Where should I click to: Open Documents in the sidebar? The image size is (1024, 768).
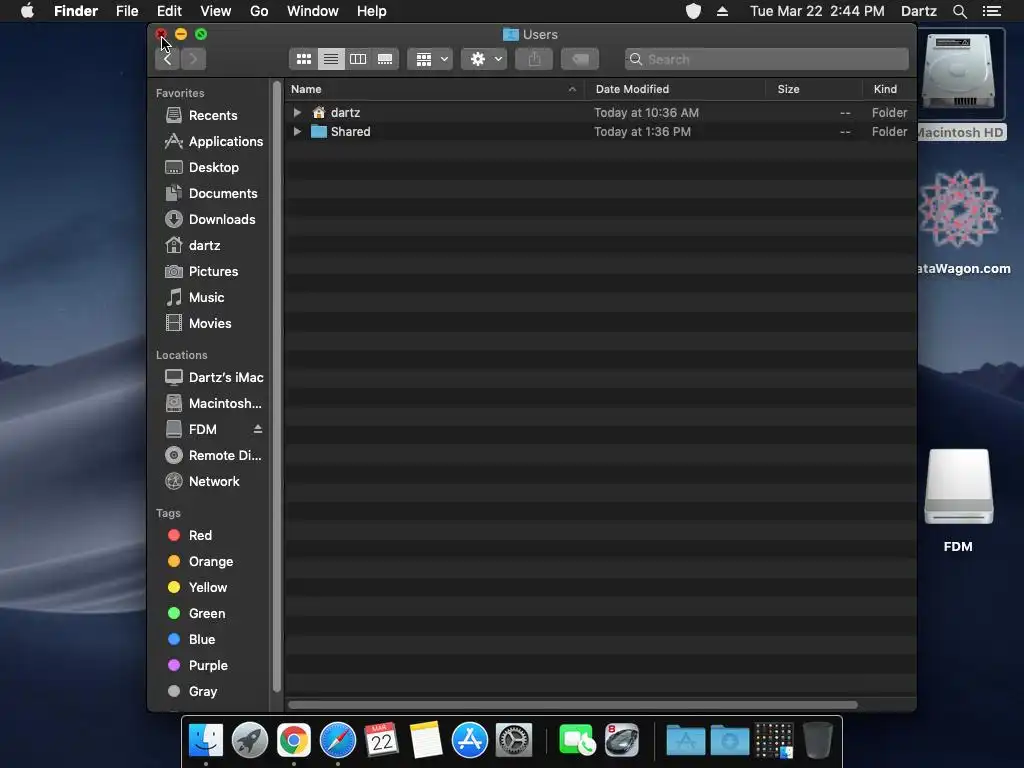tap(212, 194)
